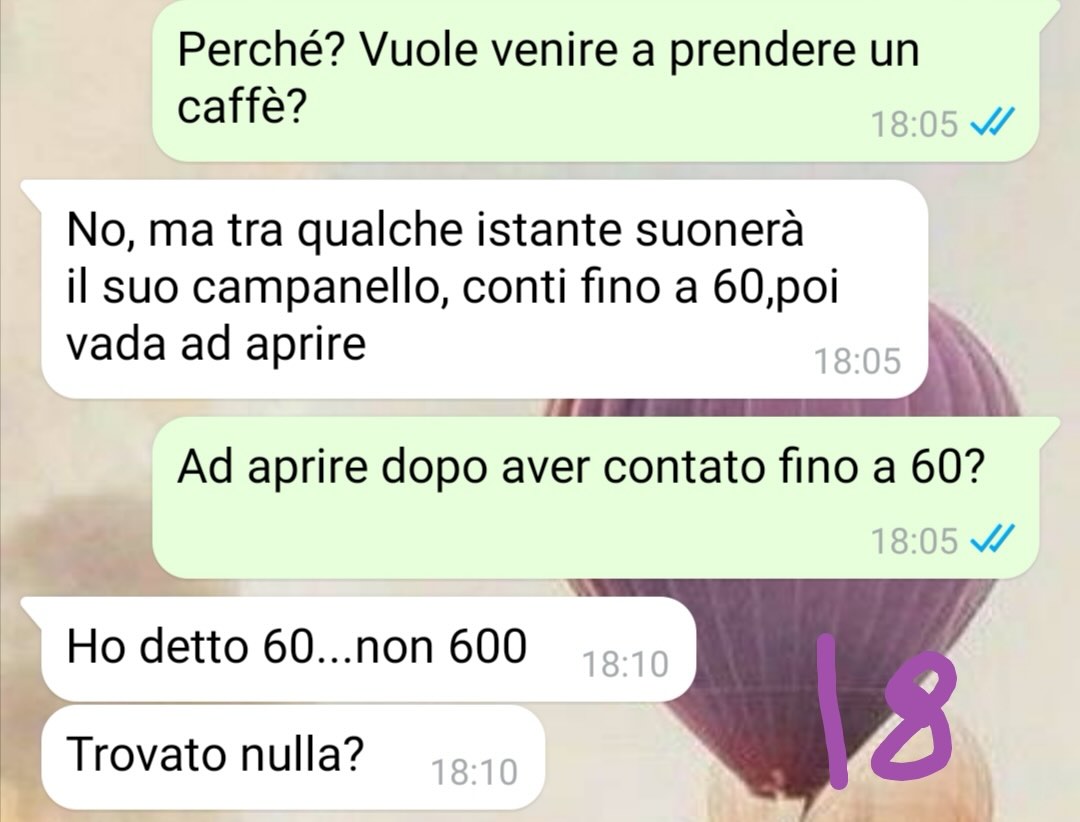This screenshot has width=1080, height=822.
Task: Click the 18:10 timestamp beside 'Ho detto 60'
Action: [x=625, y=665]
